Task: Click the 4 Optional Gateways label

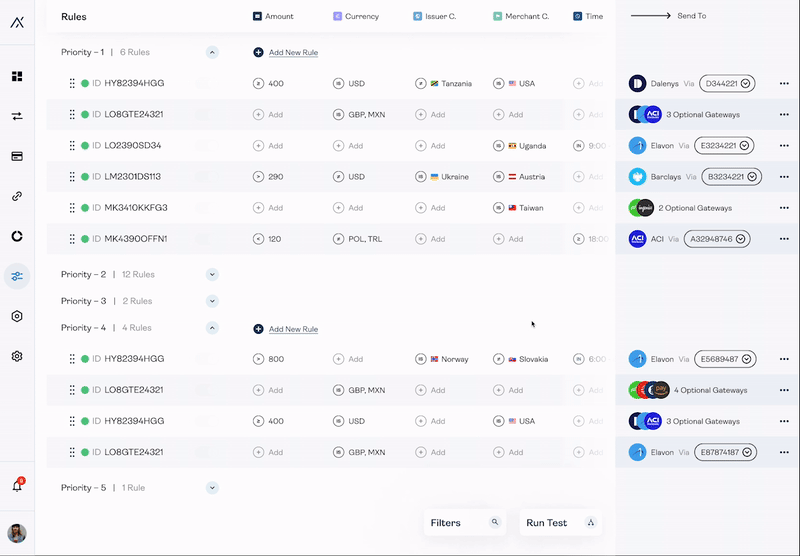Action: pos(710,390)
